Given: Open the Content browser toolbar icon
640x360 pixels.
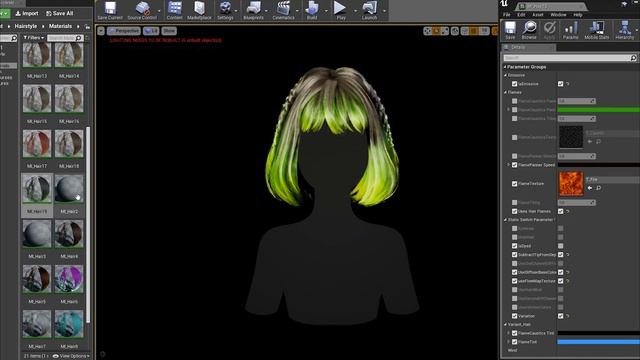Looking at the screenshot, I should pos(175,10).
